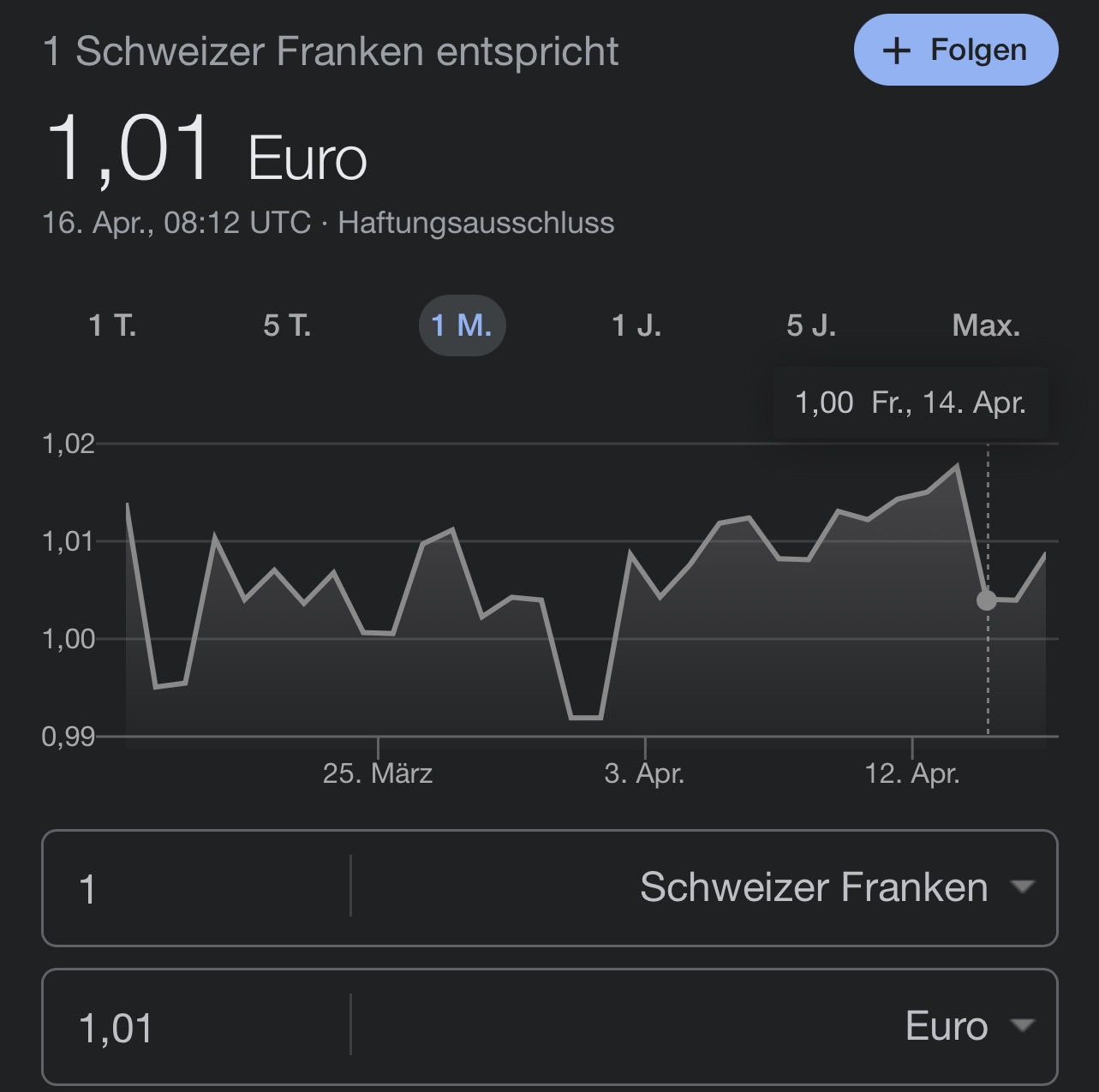Switch to the 1 J. range
Viewport: 1099px width, 1092px height.
coord(637,325)
